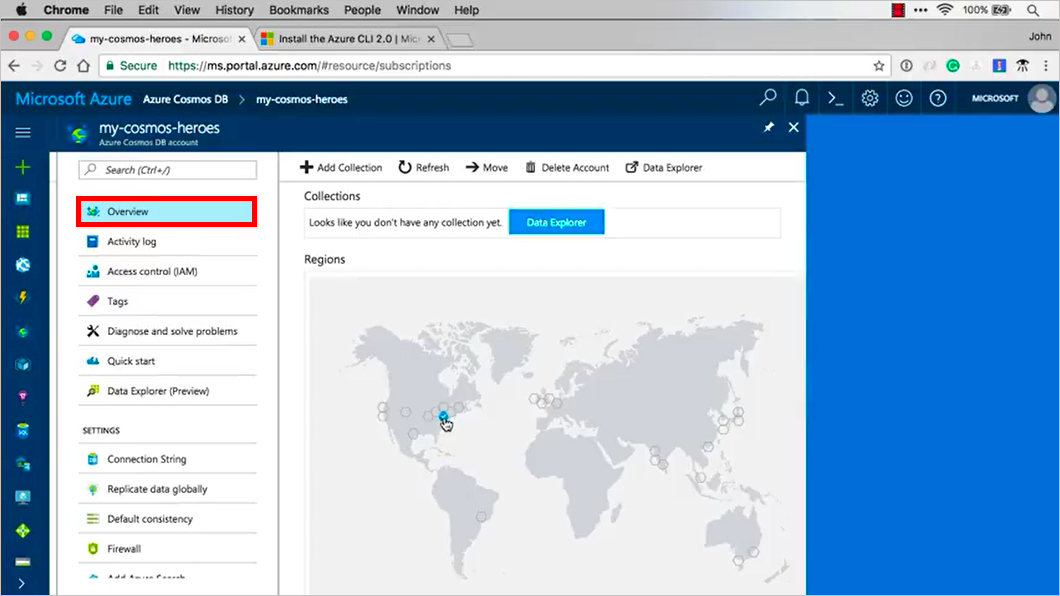Image resolution: width=1060 pixels, height=596 pixels.
Task: Launch Data Explorer from the Collections banner
Action: pos(556,221)
